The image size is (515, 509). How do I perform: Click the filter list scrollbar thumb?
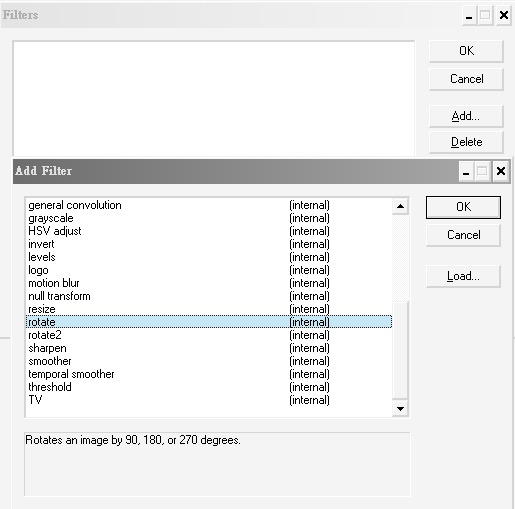pos(400,350)
